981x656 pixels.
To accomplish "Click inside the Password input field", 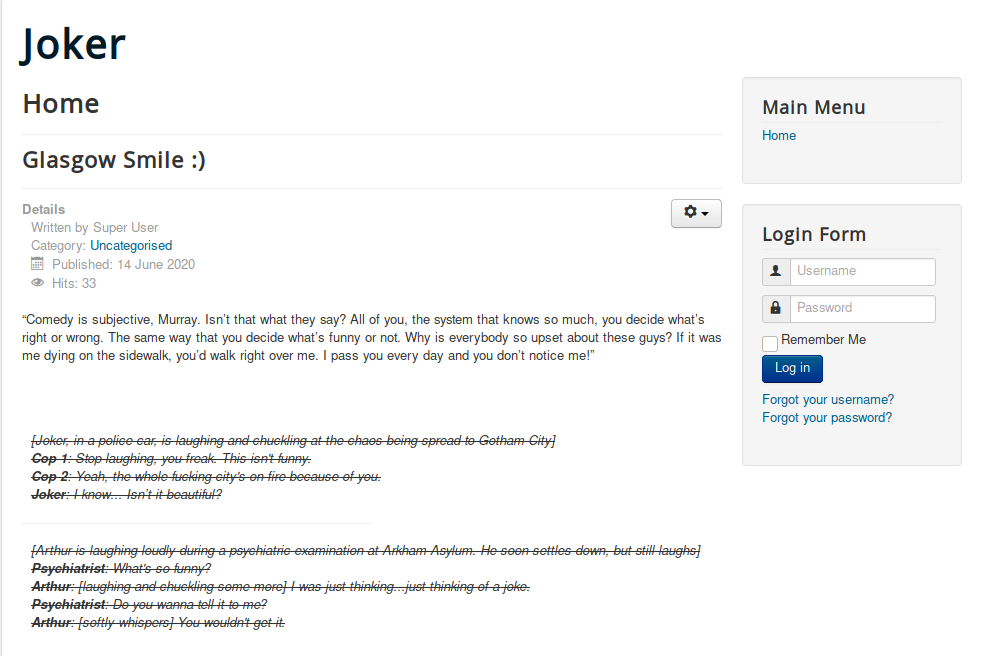I will (862, 308).
